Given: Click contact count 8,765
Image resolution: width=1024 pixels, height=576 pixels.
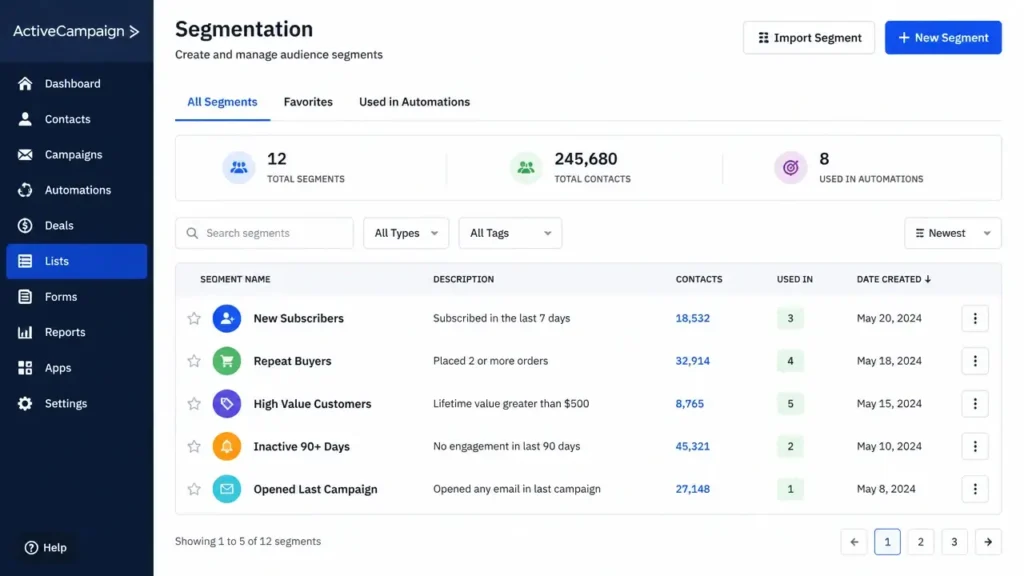Looking at the screenshot, I should click(x=690, y=404).
